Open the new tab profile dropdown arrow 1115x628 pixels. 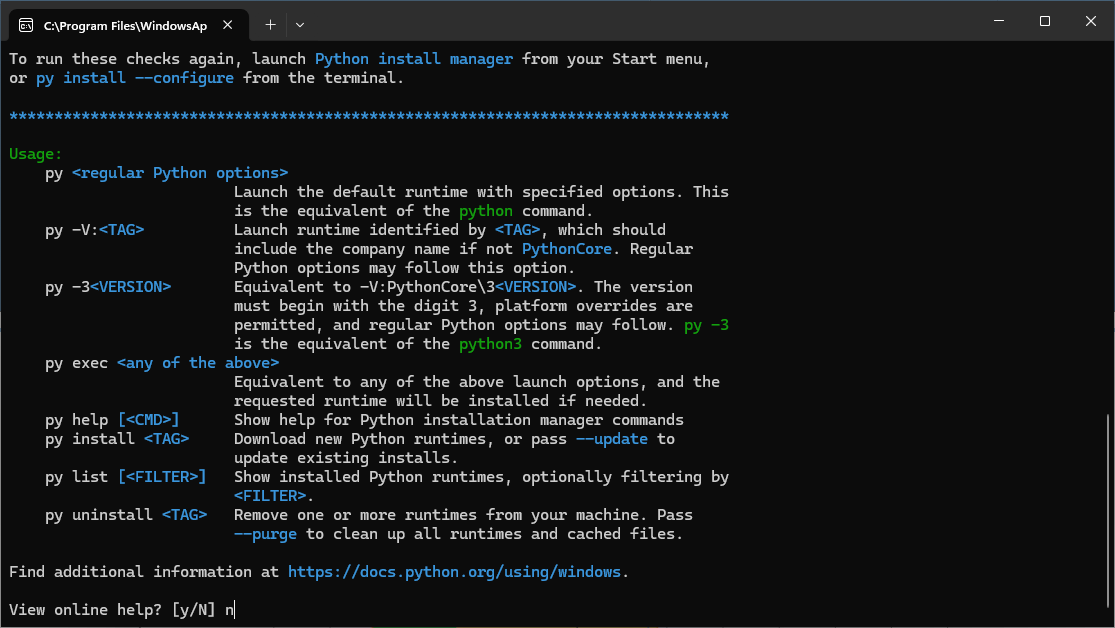point(300,25)
